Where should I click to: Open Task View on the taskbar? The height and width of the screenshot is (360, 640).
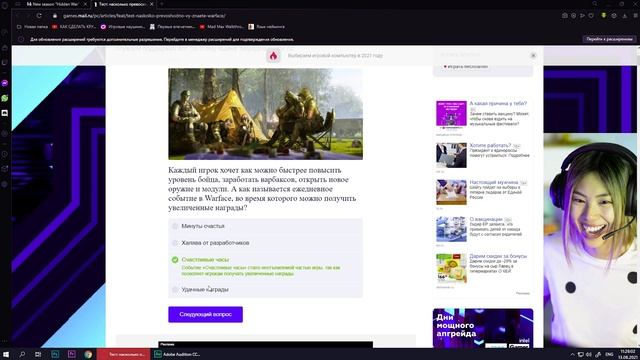[x=38, y=354]
